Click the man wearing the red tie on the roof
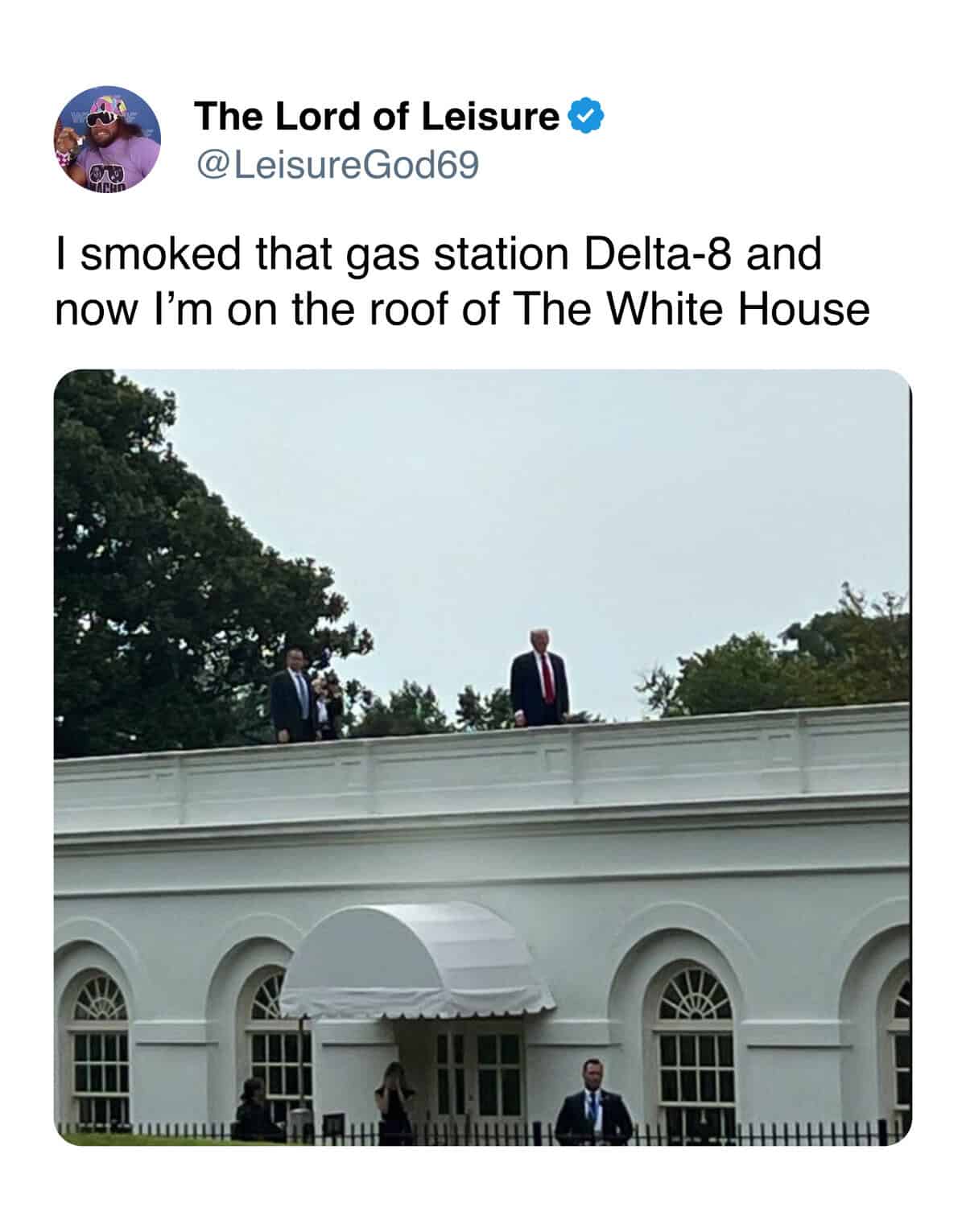 pos(540,678)
